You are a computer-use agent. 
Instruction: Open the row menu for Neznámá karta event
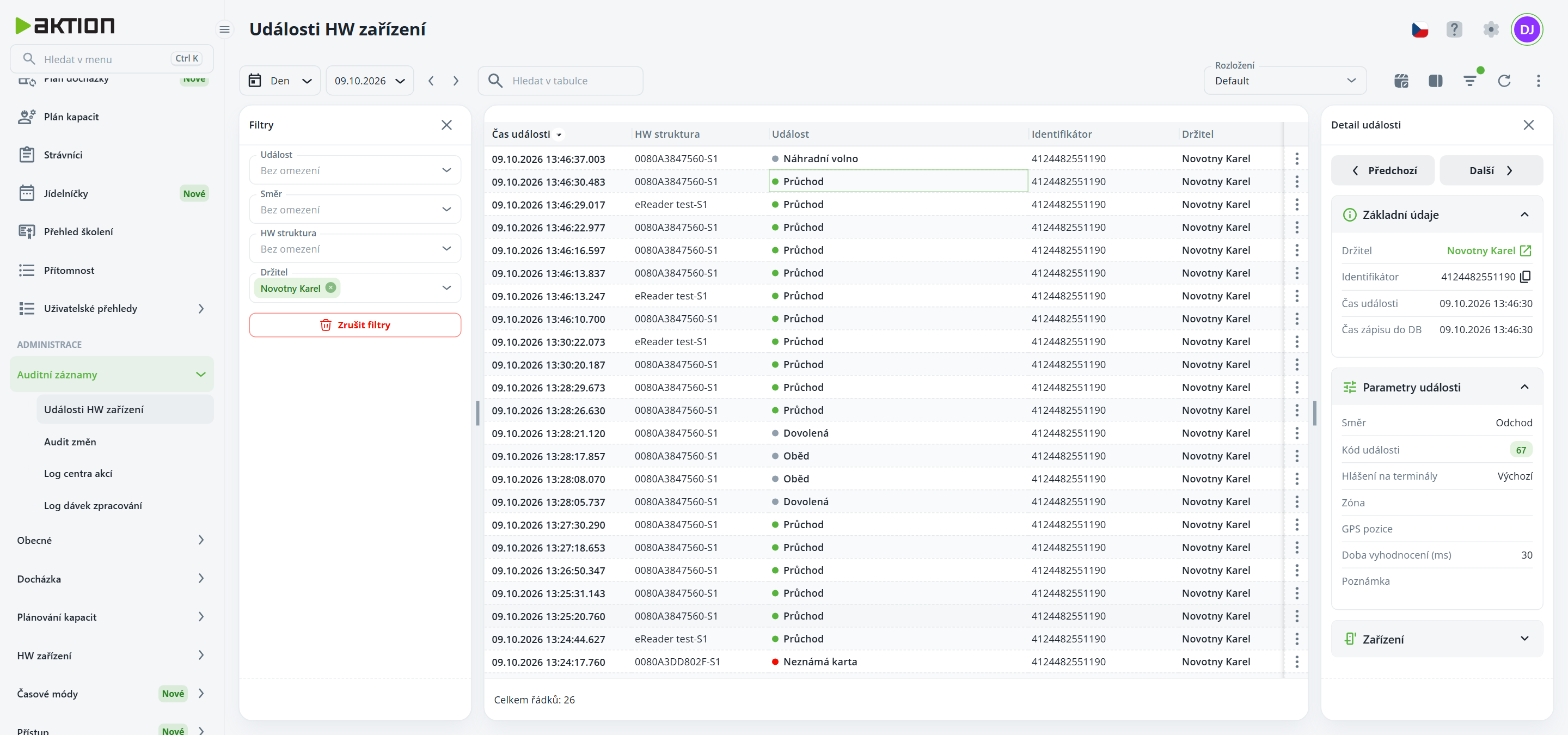click(1297, 662)
